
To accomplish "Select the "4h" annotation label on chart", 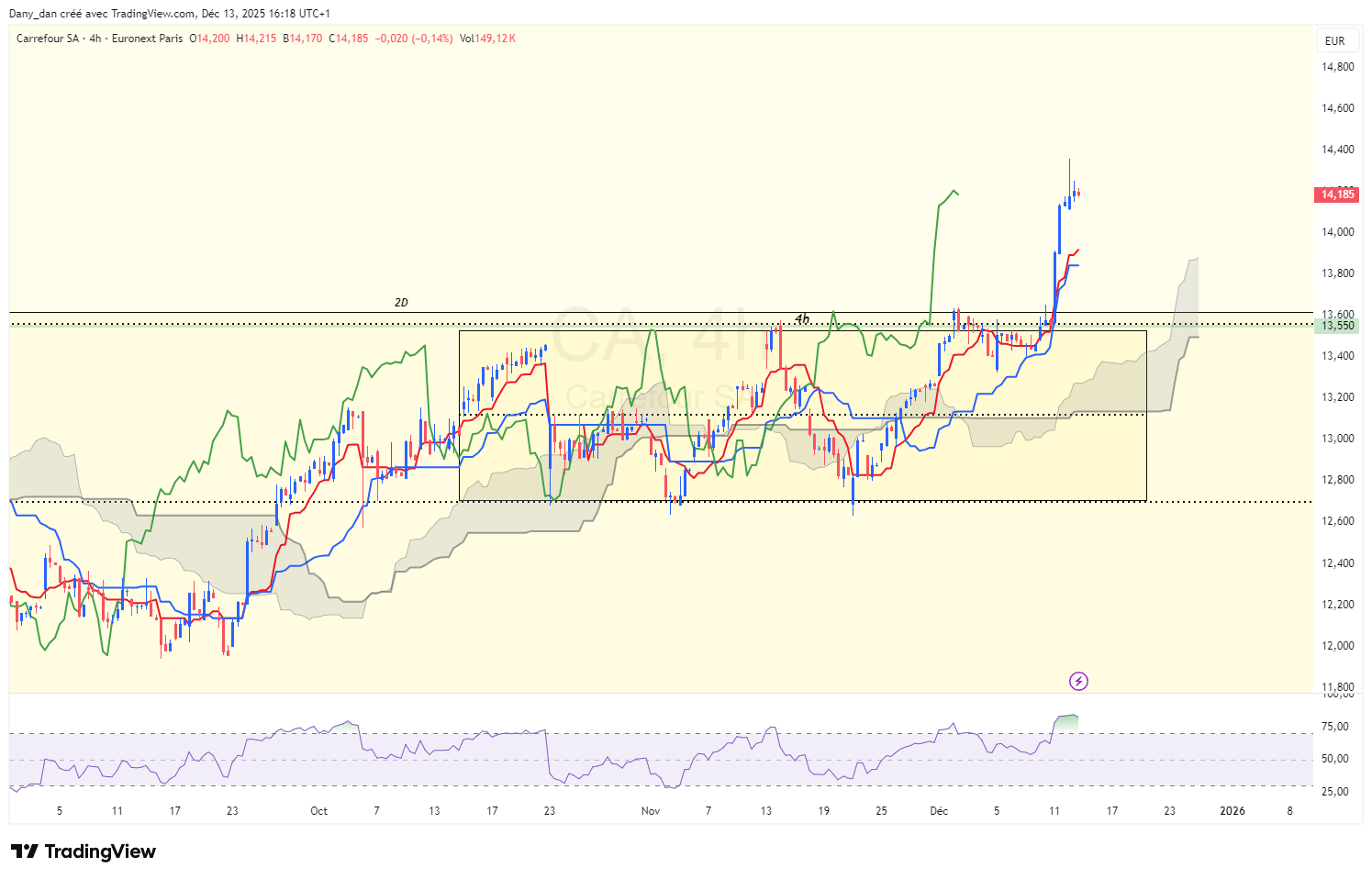I will coord(802,319).
